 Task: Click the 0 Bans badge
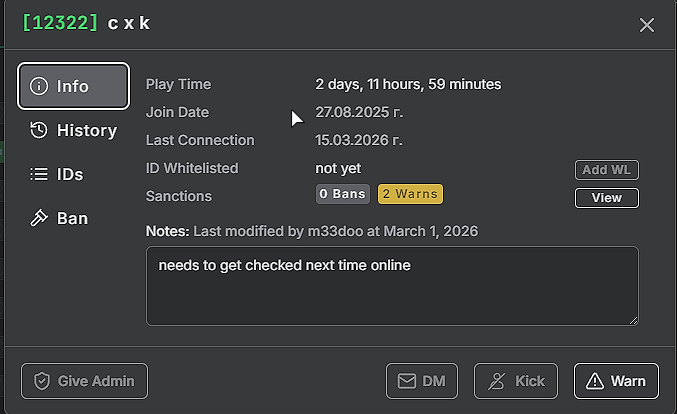(x=343, y=194)
